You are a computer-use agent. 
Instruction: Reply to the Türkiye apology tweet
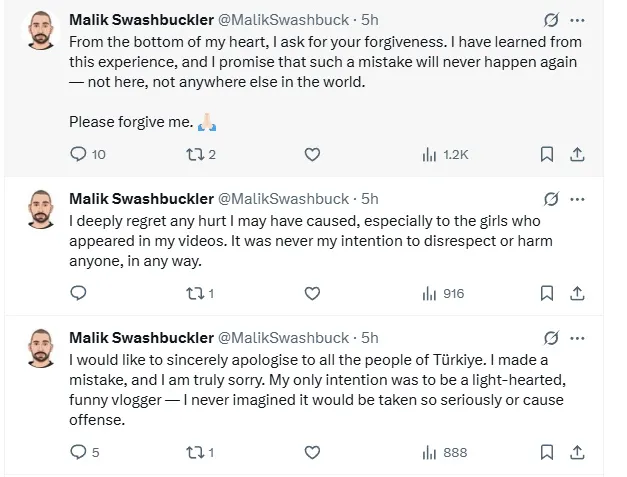click(x=80, y=452)
